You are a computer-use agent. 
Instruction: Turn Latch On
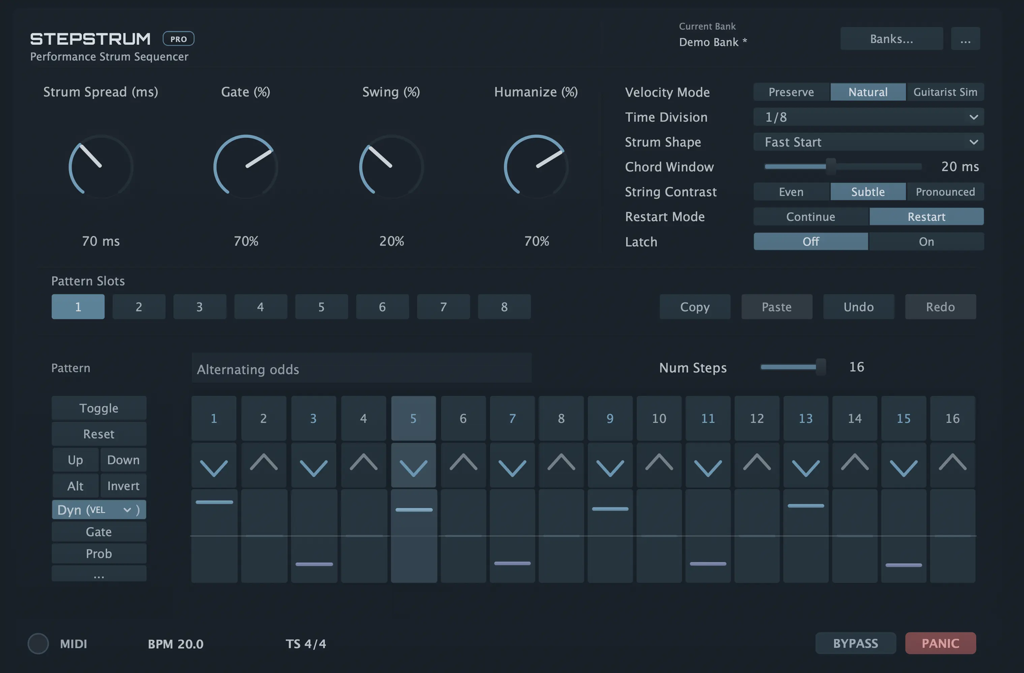[926, 242]
